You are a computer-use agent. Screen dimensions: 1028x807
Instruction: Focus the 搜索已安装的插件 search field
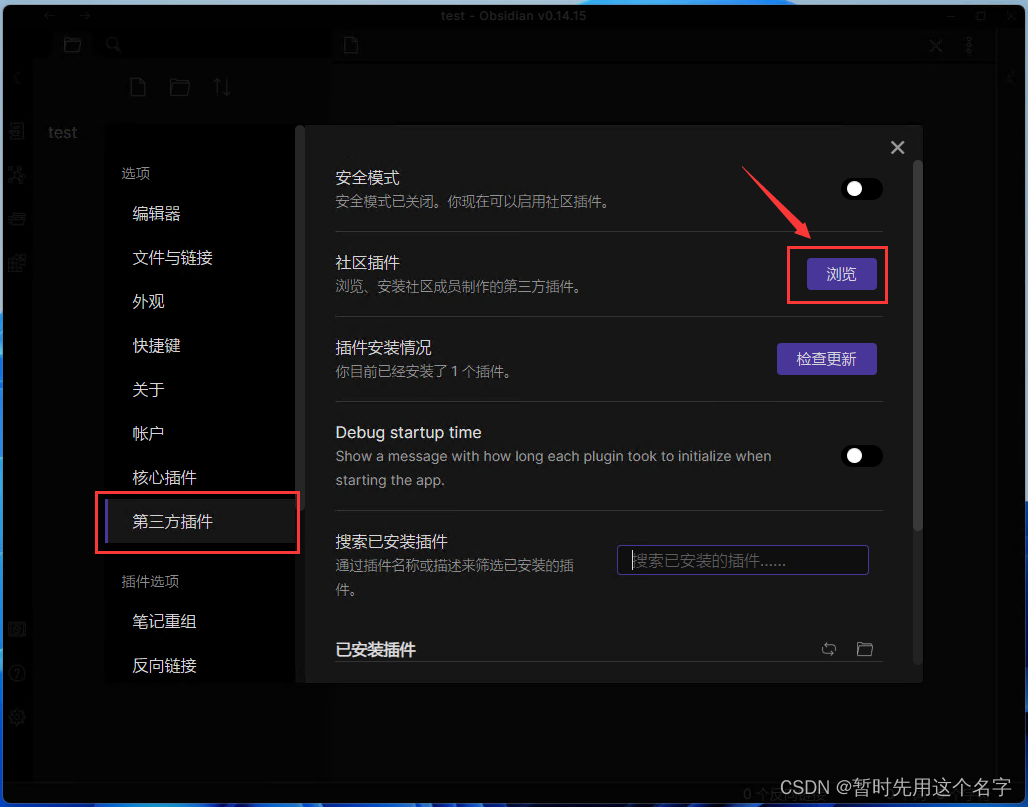[x=742, y=560]
